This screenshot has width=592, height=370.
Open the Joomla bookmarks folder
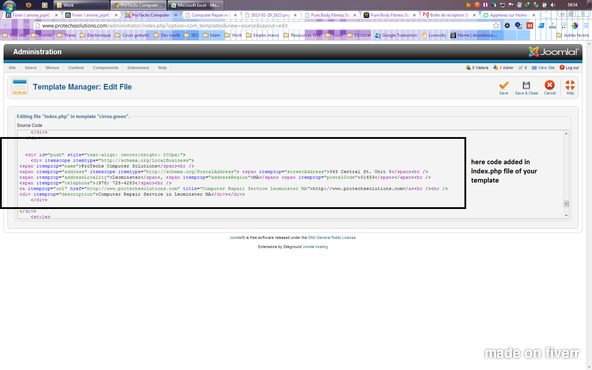click(x=42, y=35)
